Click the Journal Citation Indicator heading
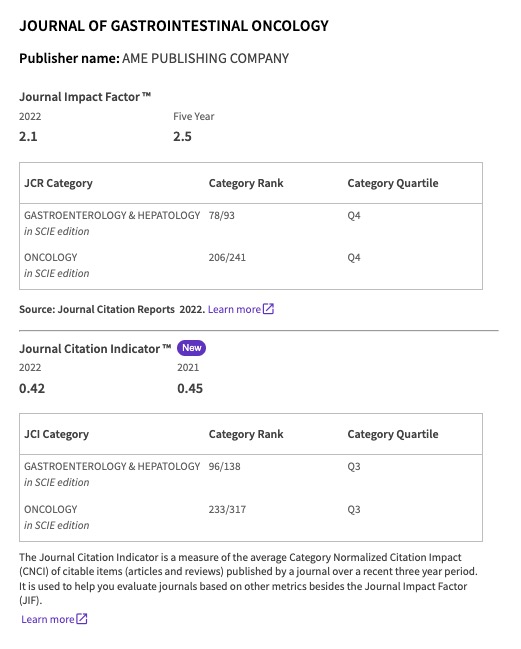This screenshot has height=649, width=521. [95, 349]
